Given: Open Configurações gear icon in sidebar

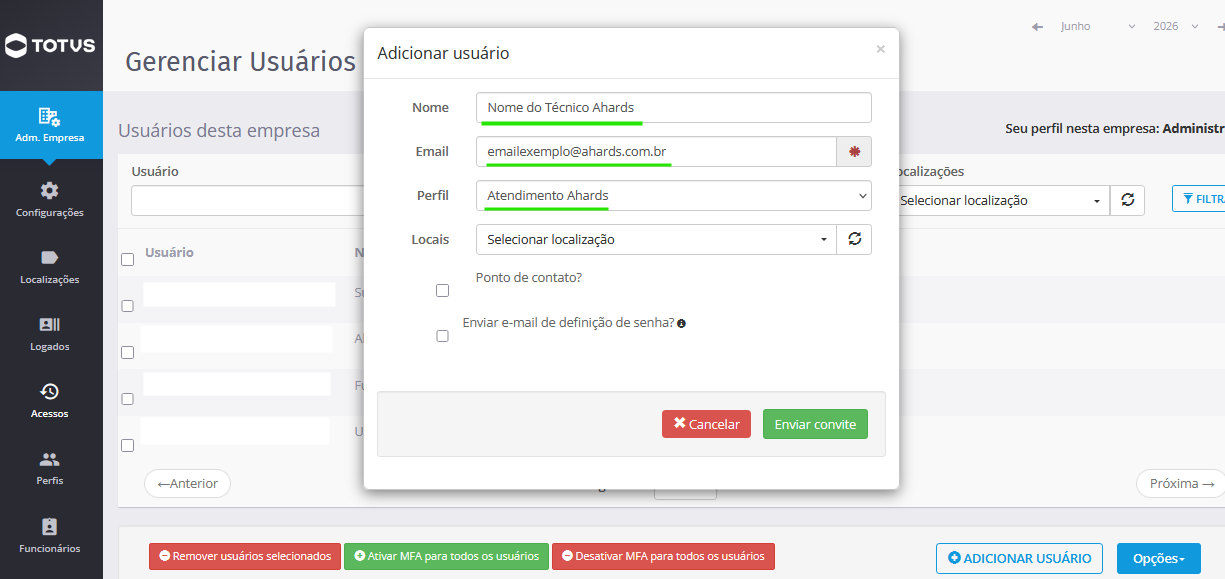Looking at the screenshot, I should coord(49,190).
